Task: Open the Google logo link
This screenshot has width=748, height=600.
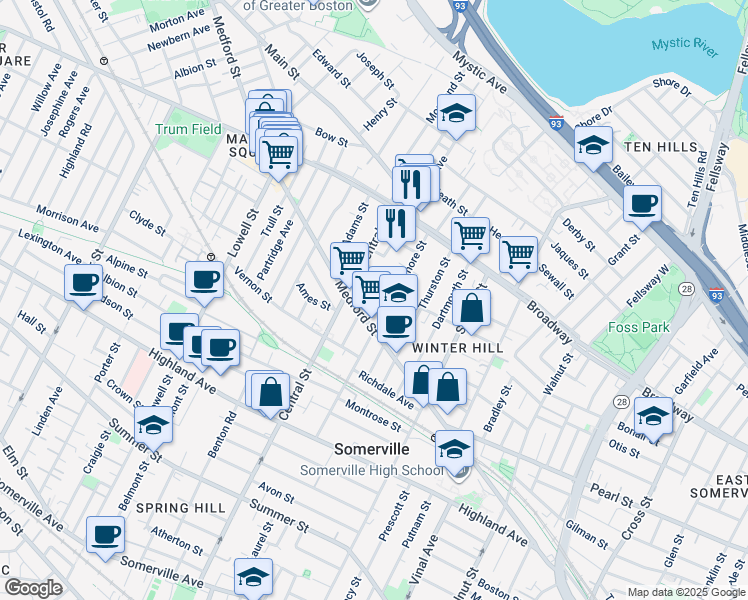Action: (x=34, y=587)
